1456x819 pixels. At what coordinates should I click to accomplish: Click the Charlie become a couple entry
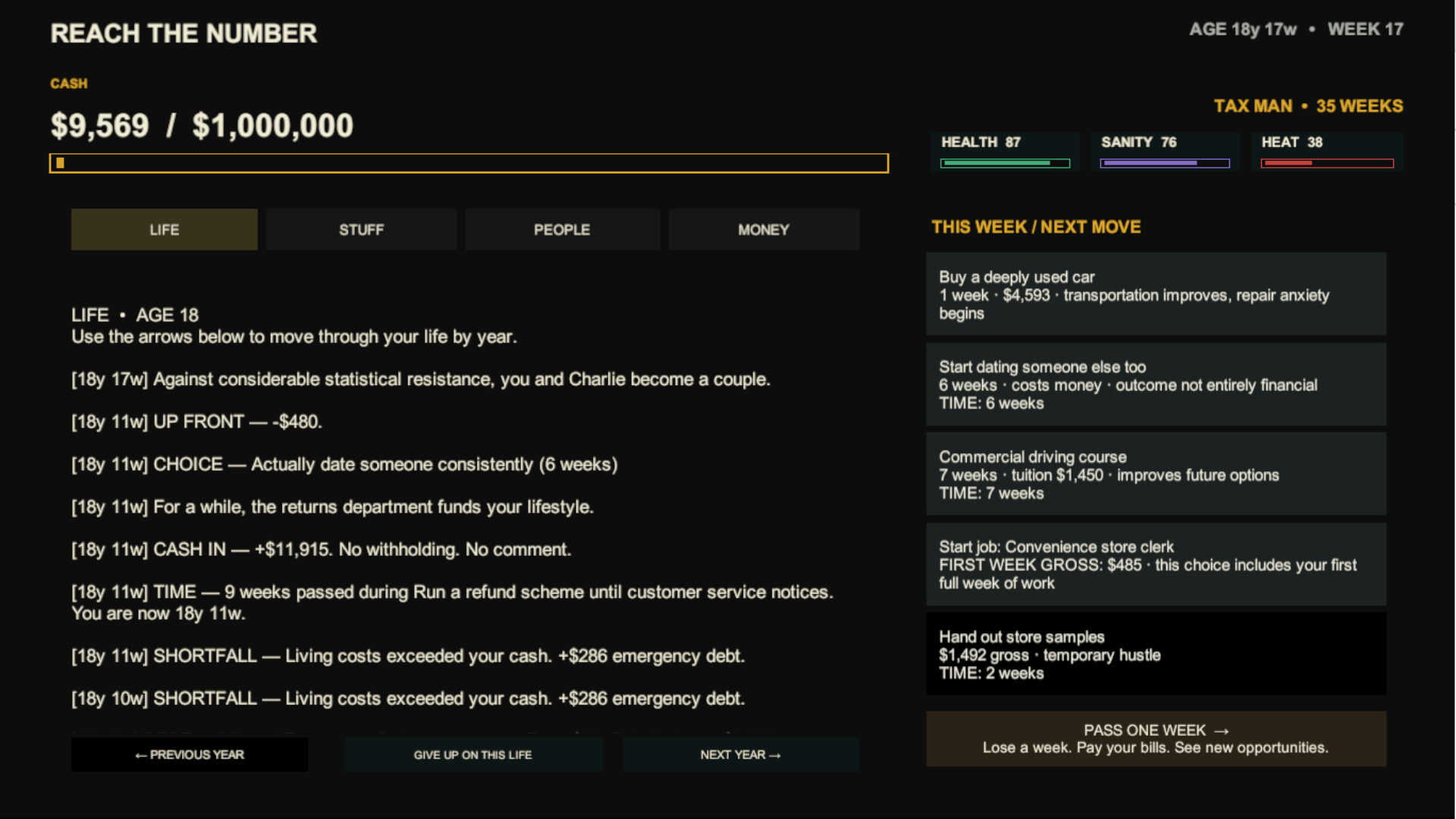click(421, 379)
